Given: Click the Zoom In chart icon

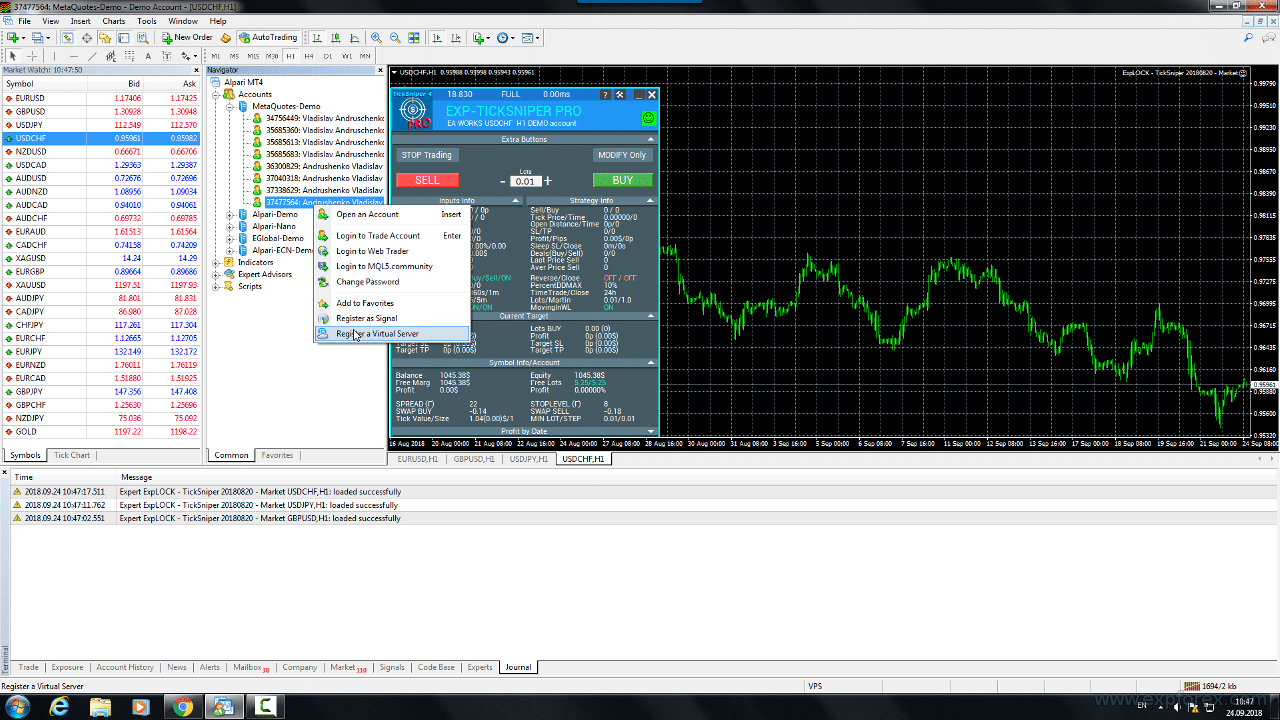Looking at the screenshot, I should [376, 37].
